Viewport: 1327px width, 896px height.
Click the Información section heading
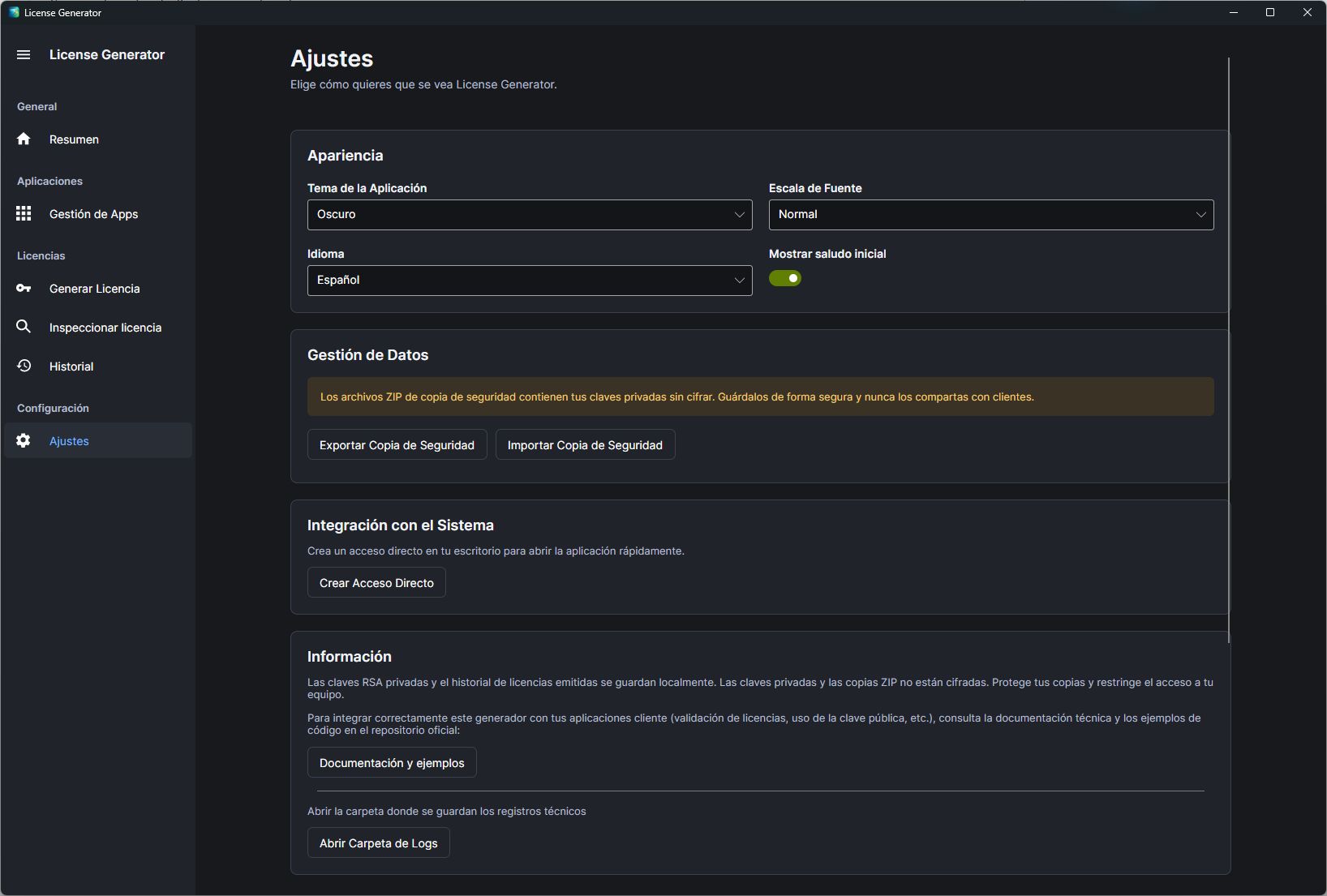click(349, 657)
